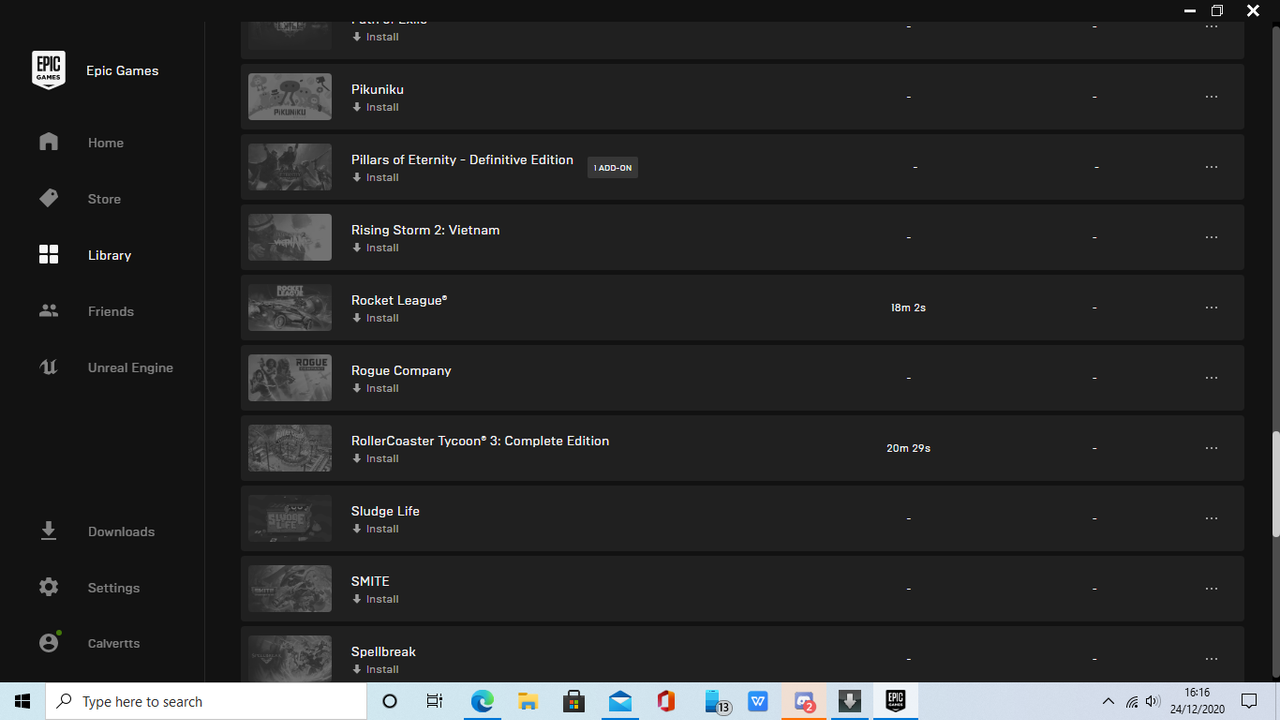Viewport: 1280px width, 720px height.
Task: Click the 1 ADD-ON badge
Action: [613, 168]
